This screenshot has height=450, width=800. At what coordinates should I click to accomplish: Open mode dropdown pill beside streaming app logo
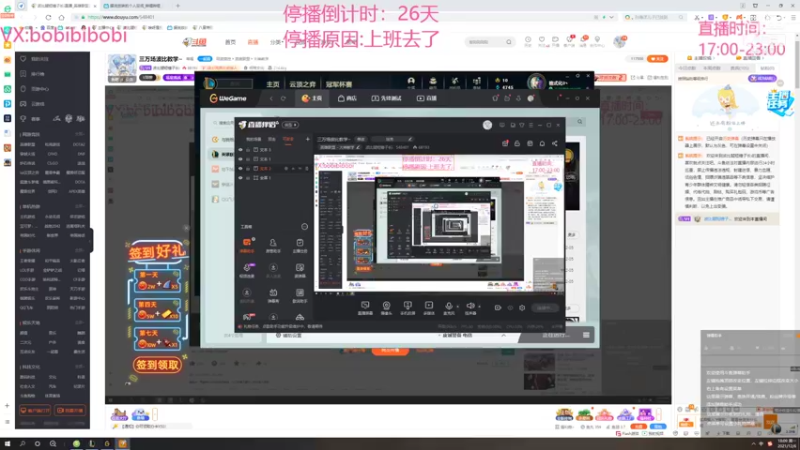click(291, 125)
